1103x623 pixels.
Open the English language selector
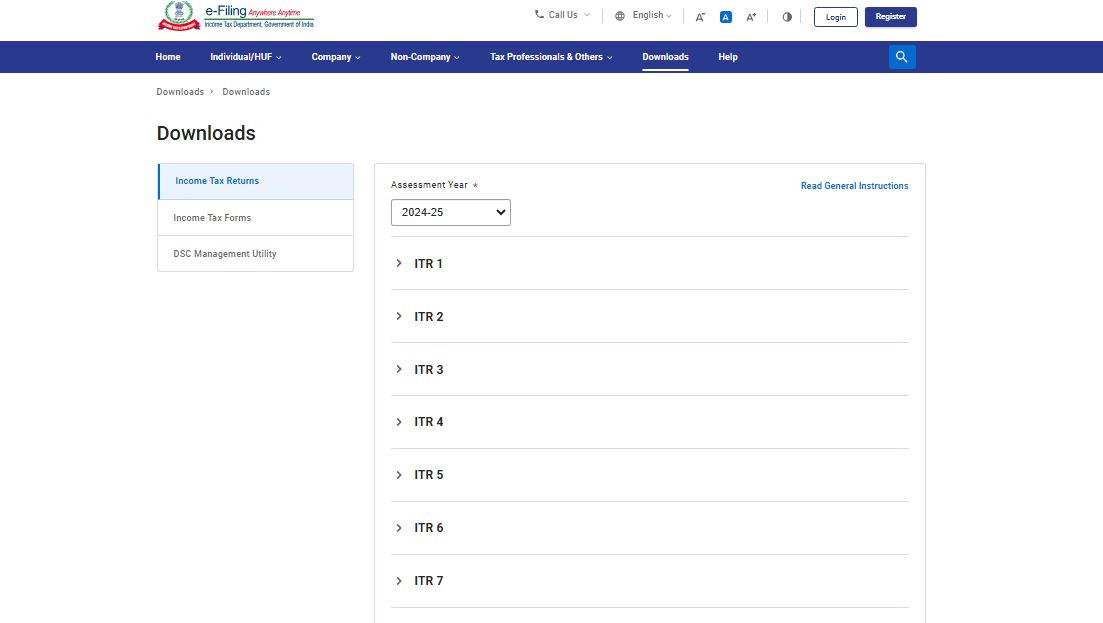643,16
